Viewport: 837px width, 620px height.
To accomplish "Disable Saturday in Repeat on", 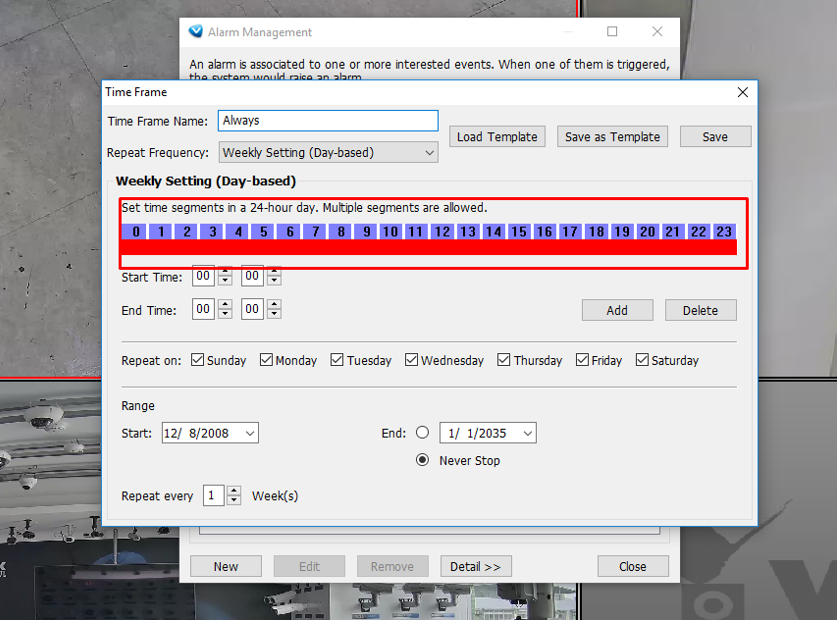I will click(x=642, y=360).
